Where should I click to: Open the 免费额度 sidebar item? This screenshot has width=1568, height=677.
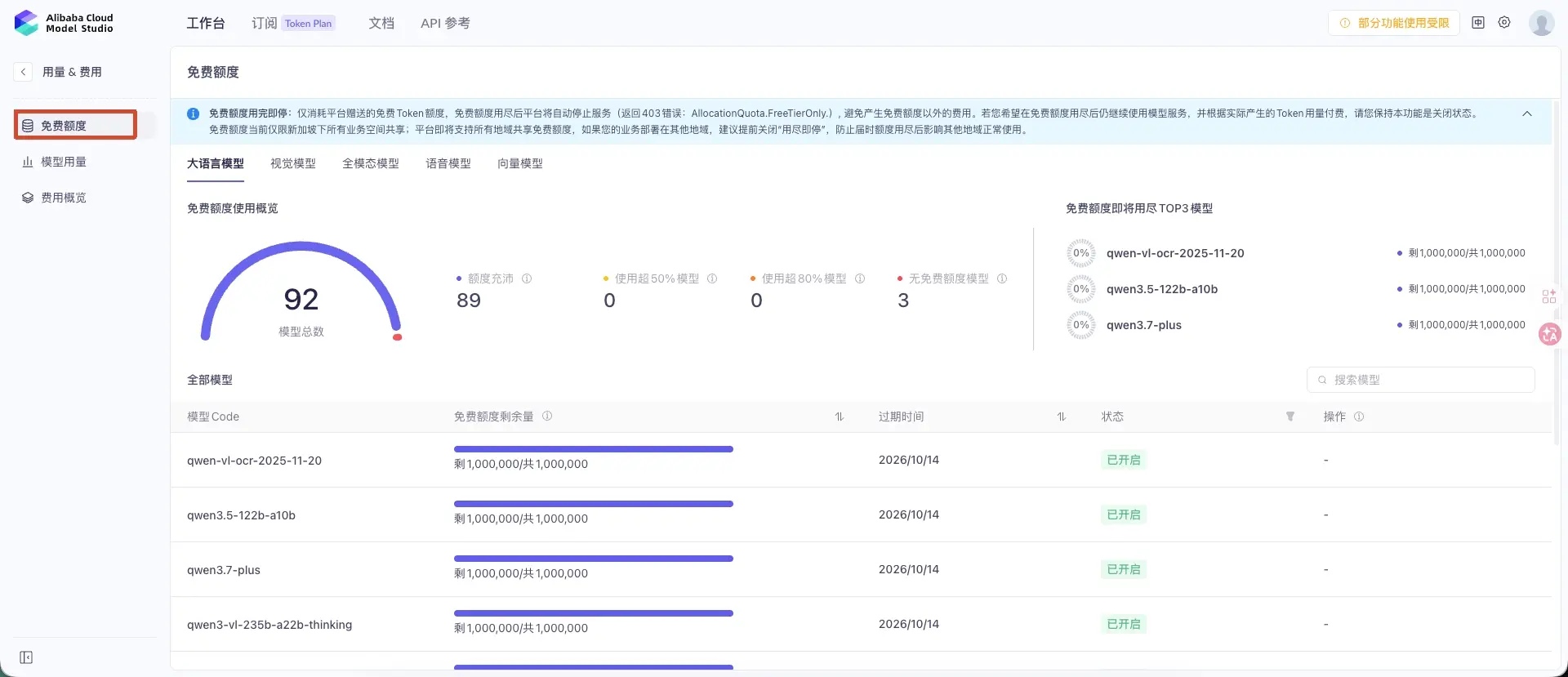[x=76, y=125]
